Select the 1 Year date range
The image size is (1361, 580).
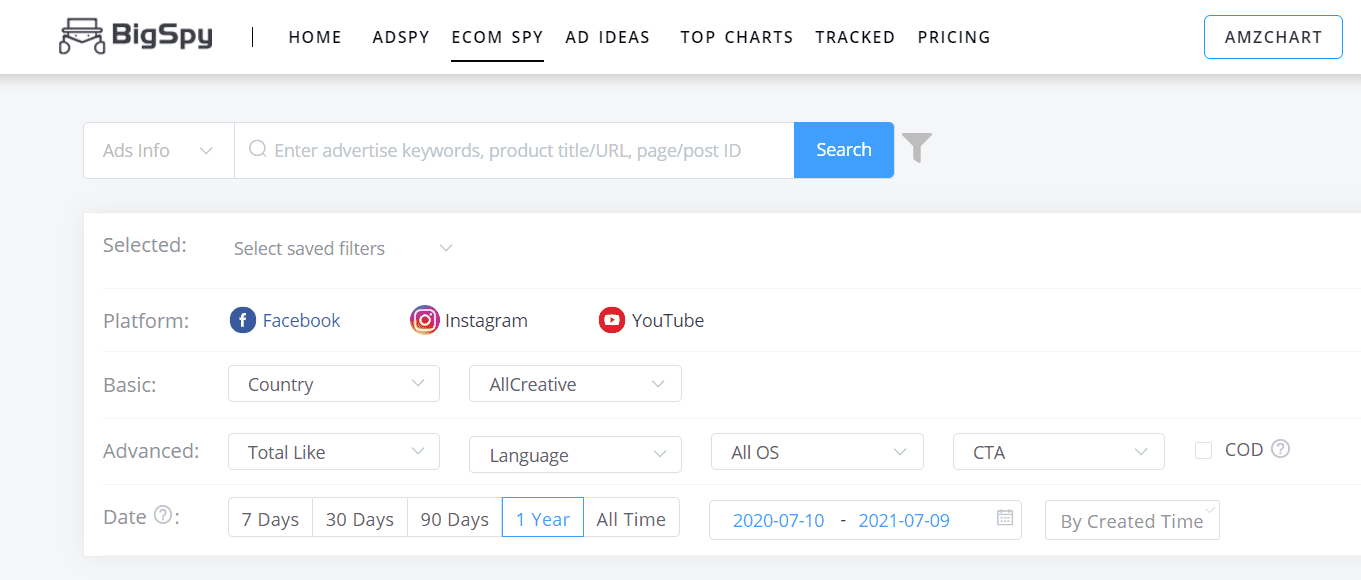(x=543, y=518)
